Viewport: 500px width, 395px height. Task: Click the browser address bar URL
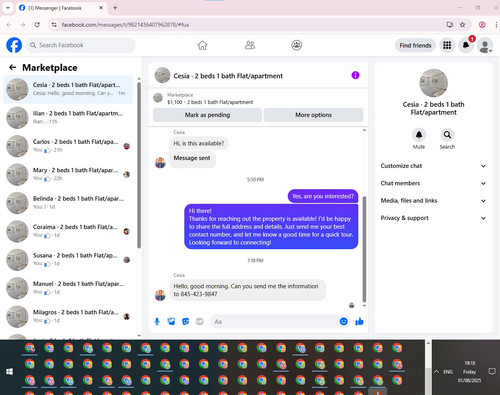point(125,25)
